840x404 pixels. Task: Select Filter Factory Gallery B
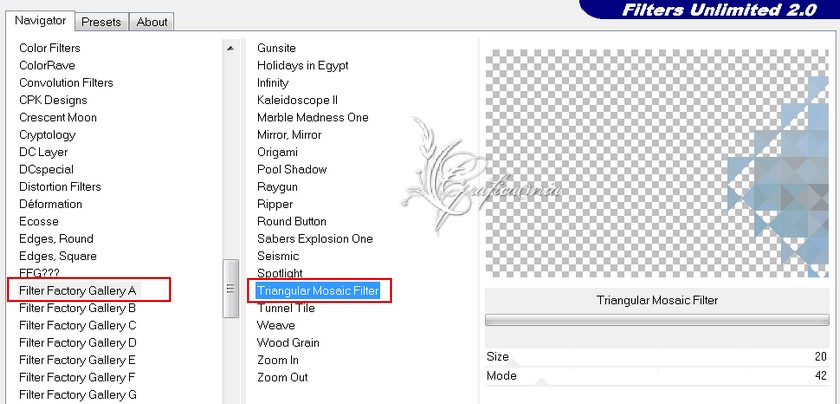(78, 308)
